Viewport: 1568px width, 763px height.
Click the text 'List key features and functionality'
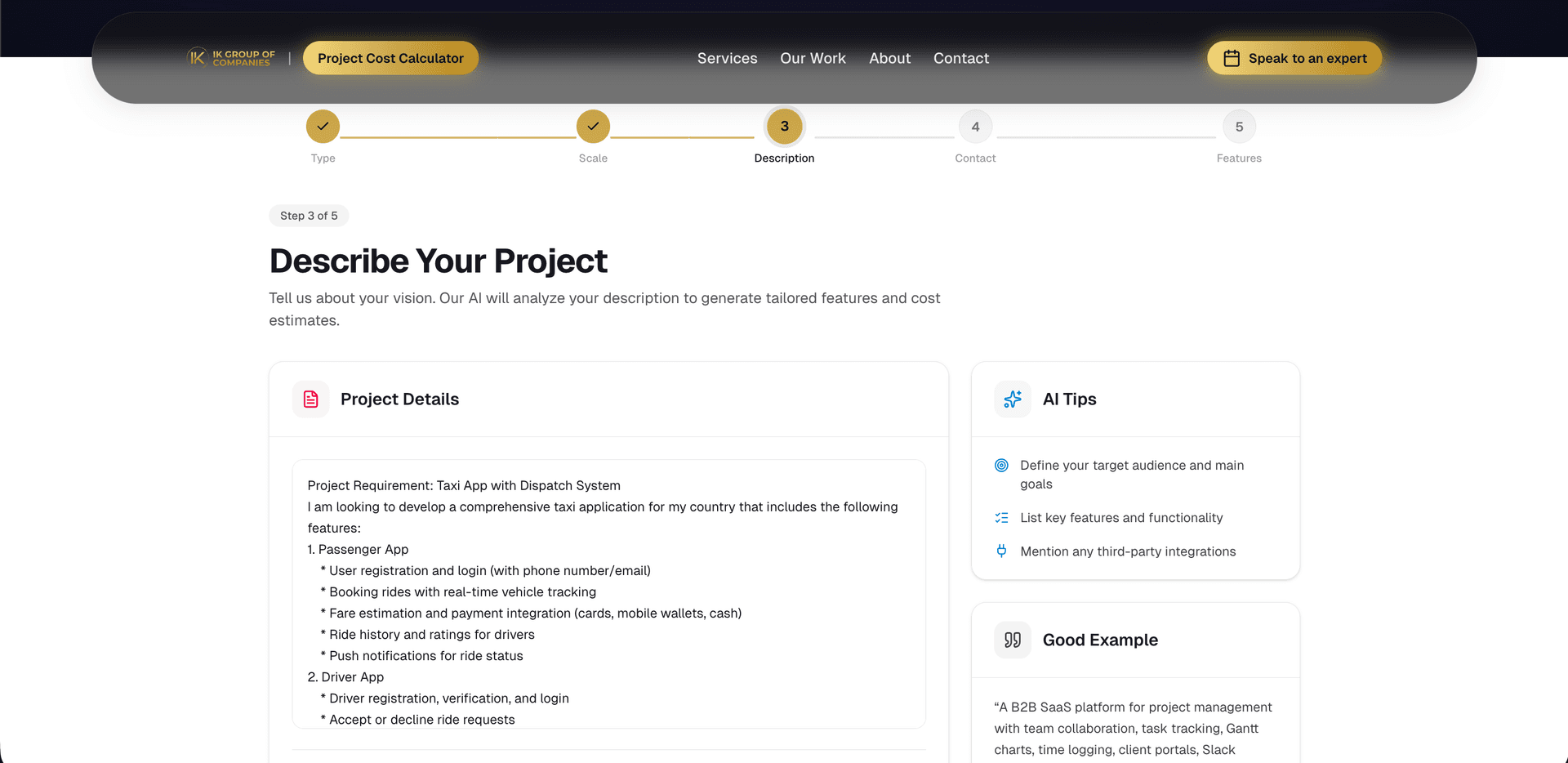(1121, 518)
